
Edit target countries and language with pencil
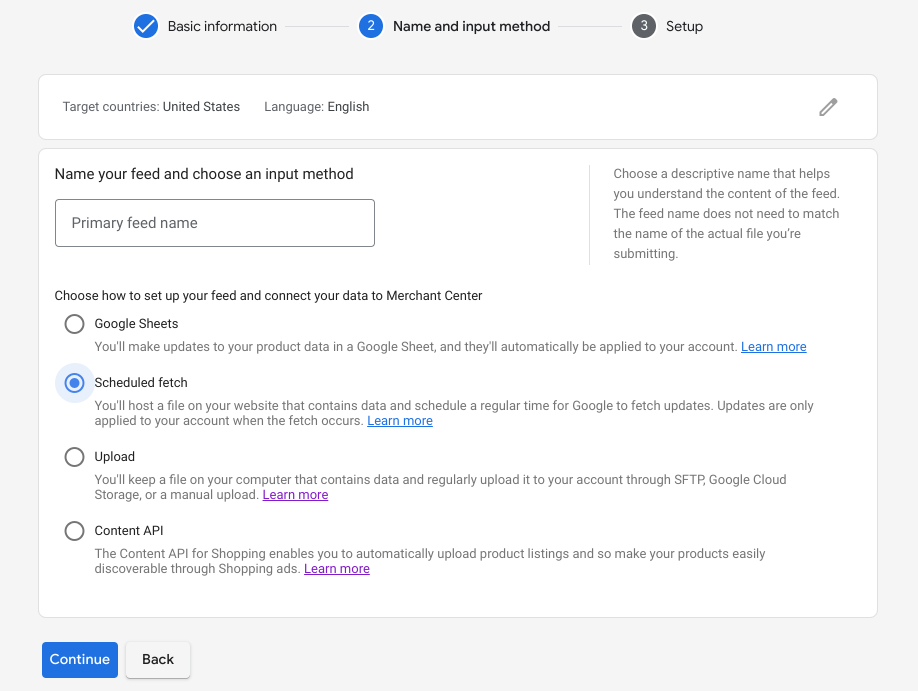[828, 107]
